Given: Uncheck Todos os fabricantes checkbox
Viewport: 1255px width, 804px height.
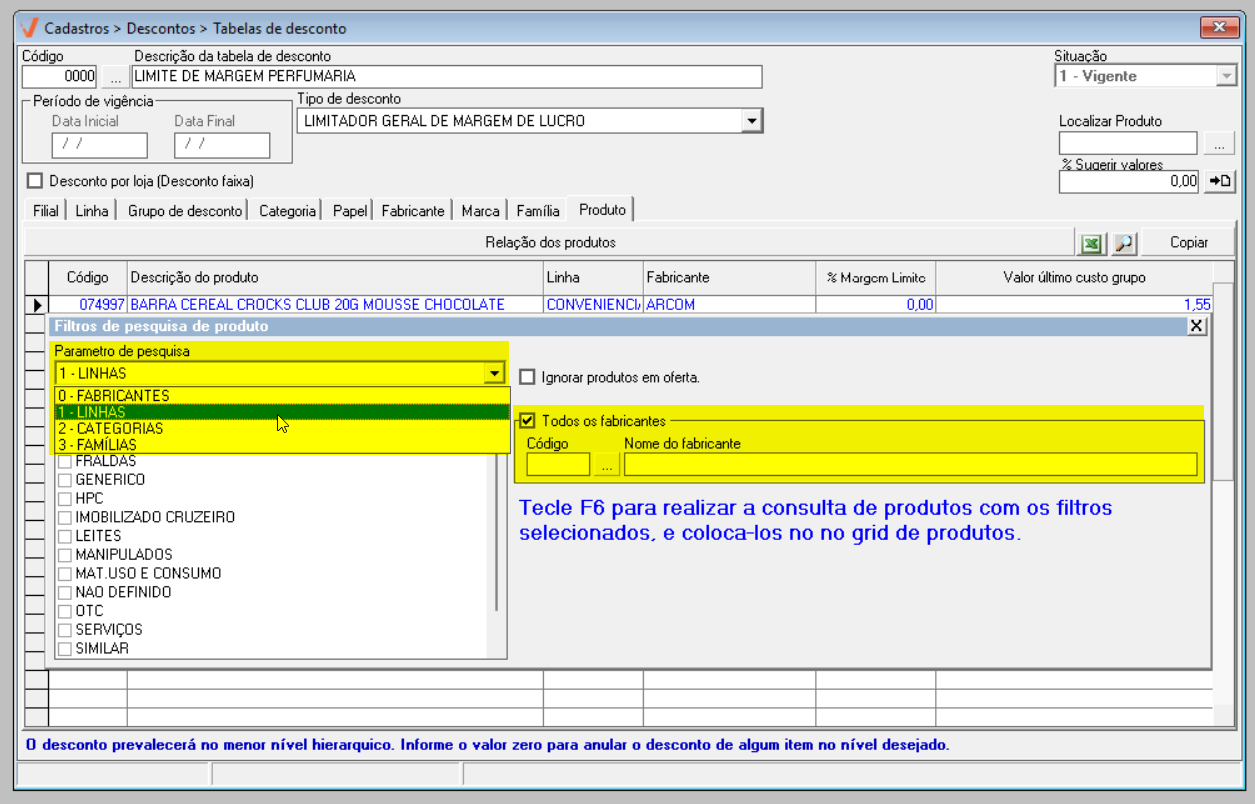Looking at the screenshot, I should click(x=528, y=421).
